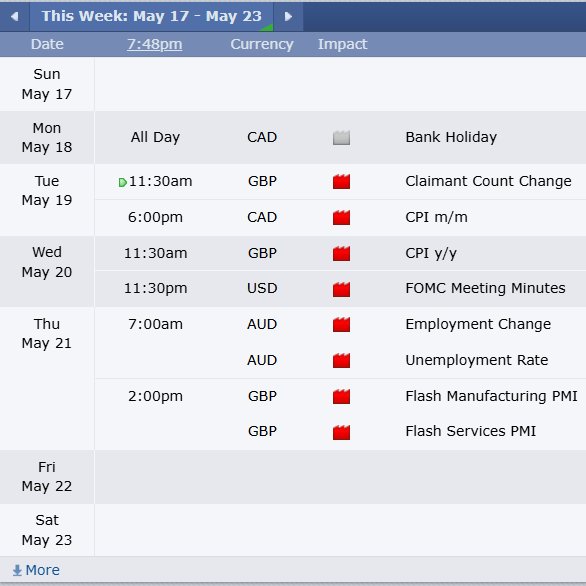Click the 11:30pm time cell
This screenshot has height=586, width=586.
point(155,288)
